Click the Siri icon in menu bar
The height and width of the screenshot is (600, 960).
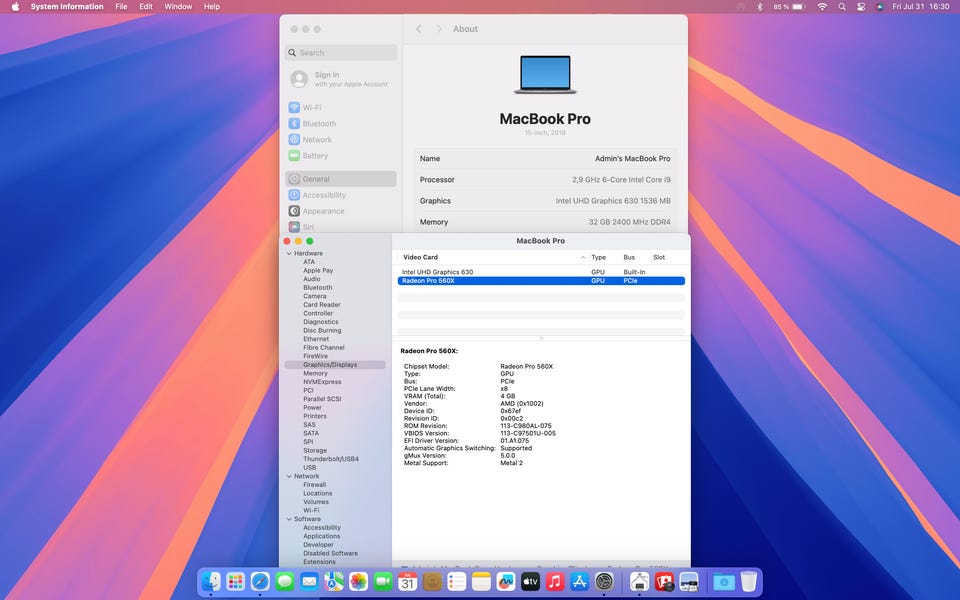click(879, 7)
